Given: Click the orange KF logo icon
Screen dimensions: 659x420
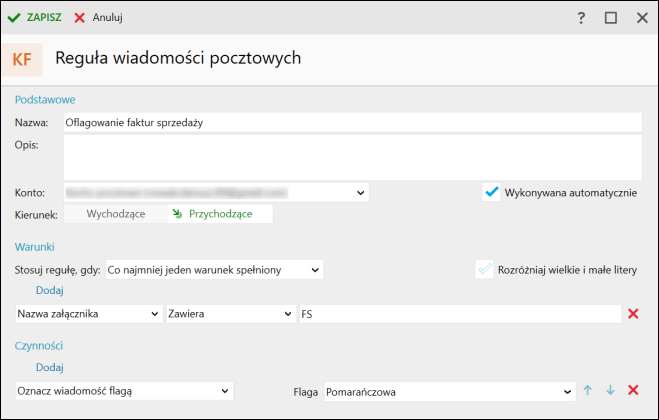Looking at the screenshot, I should (21, 59).
